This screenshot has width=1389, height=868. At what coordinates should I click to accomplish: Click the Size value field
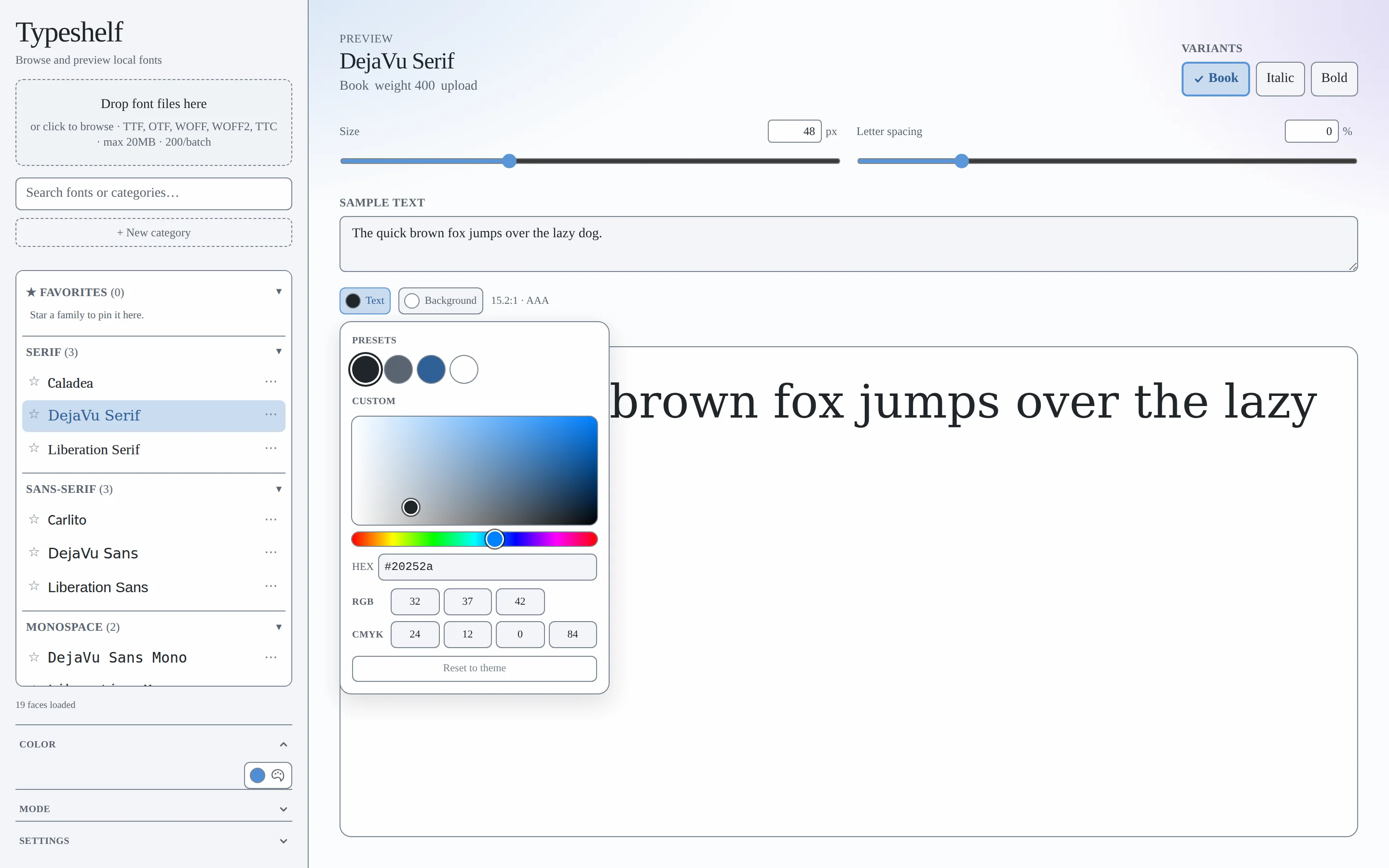794,132
